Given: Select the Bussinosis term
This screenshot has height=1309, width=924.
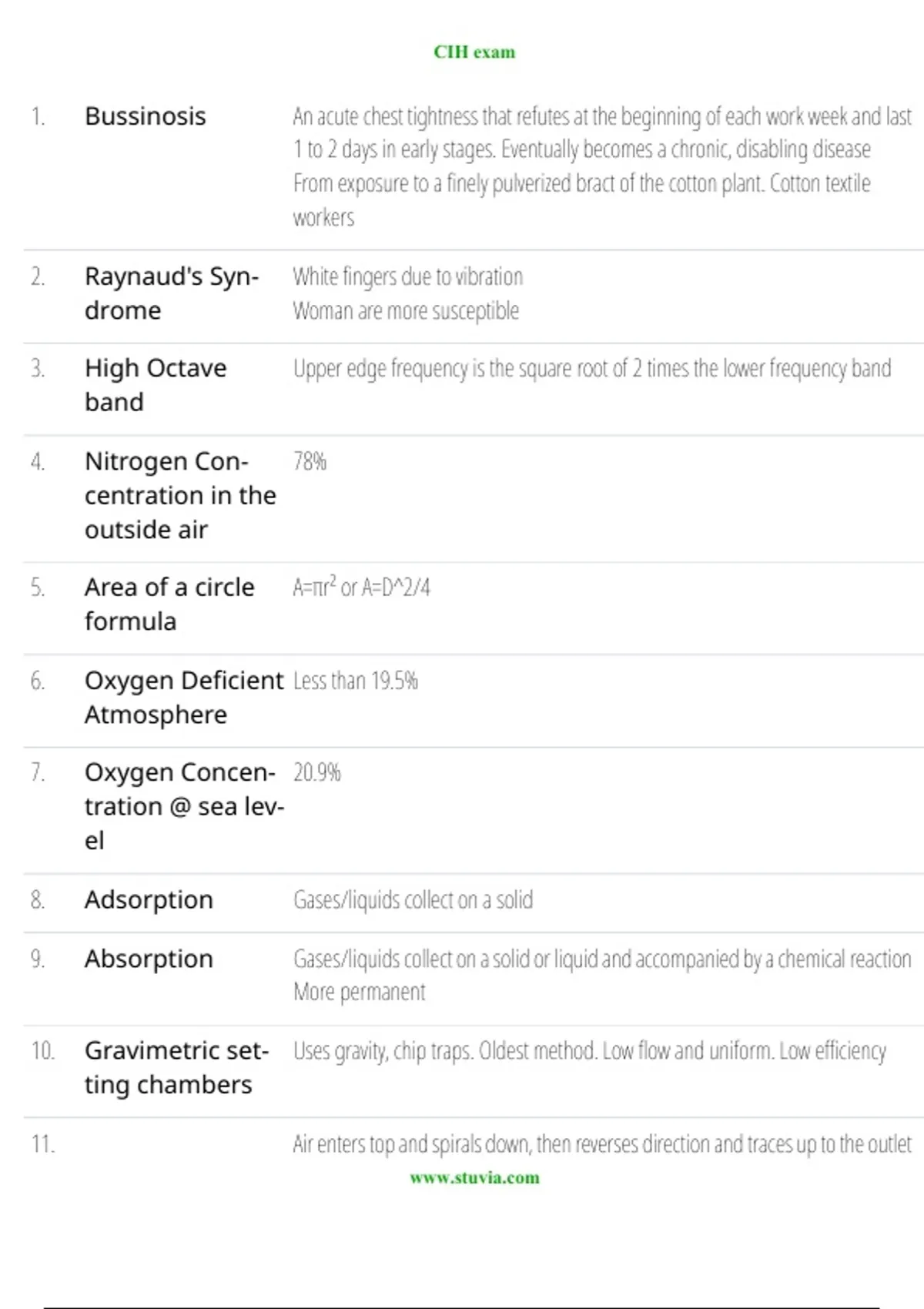Looking at the screenshot, I should pos(146,116).
